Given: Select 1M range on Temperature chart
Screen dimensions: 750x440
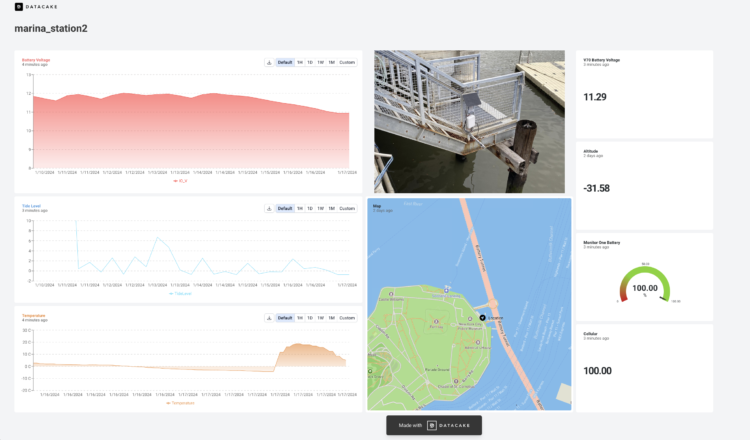Looking at the screenshot, I should pos(331,318).
